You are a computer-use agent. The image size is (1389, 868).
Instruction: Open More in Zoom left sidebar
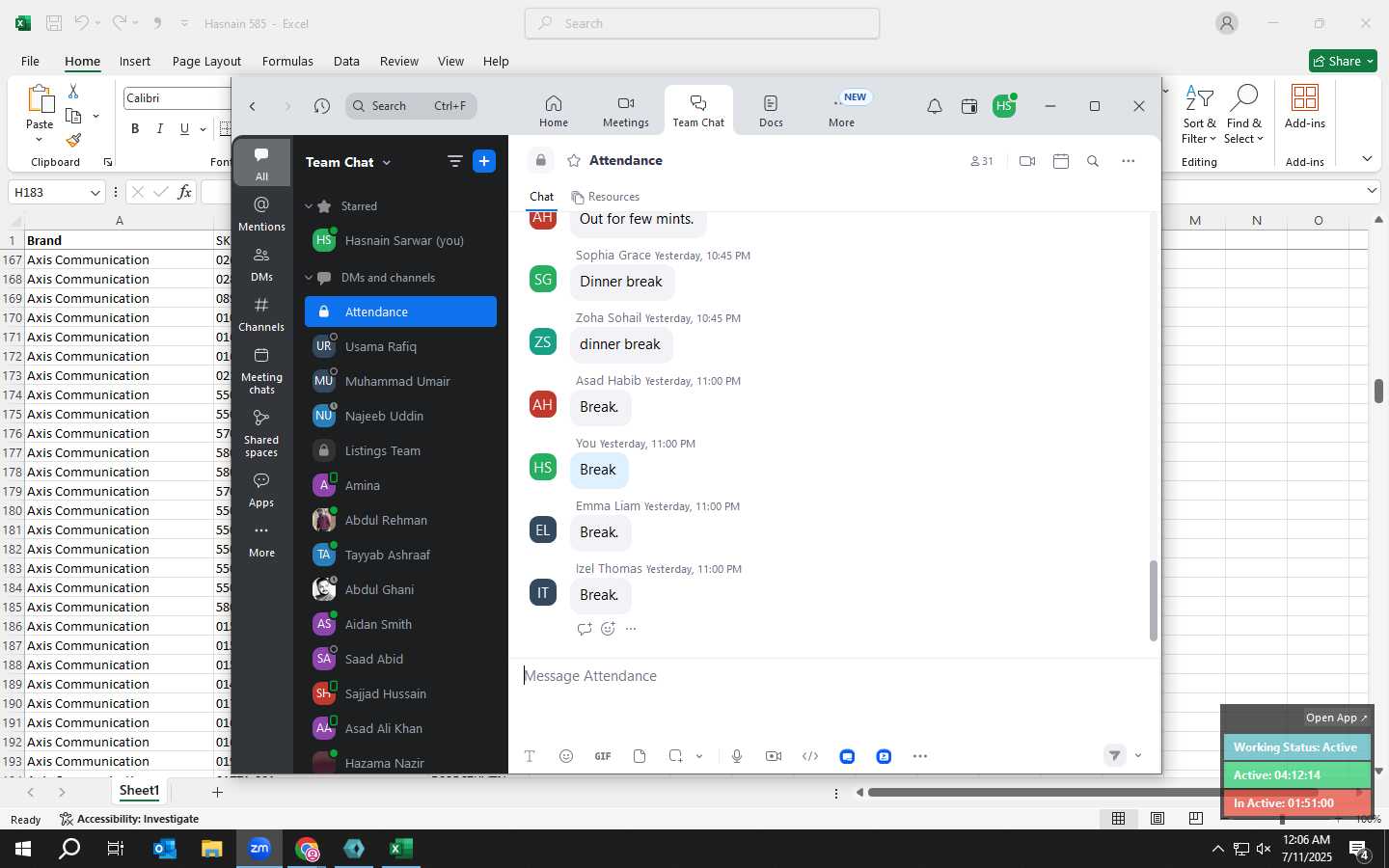[x=261, y=541]
